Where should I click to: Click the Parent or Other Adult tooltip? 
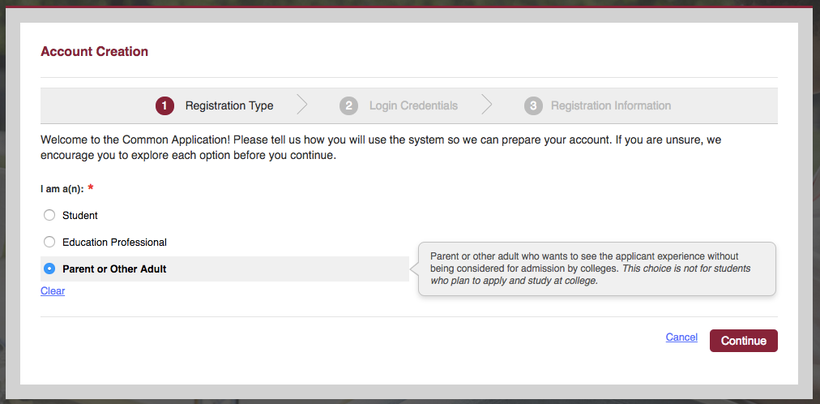coord(596,269)
